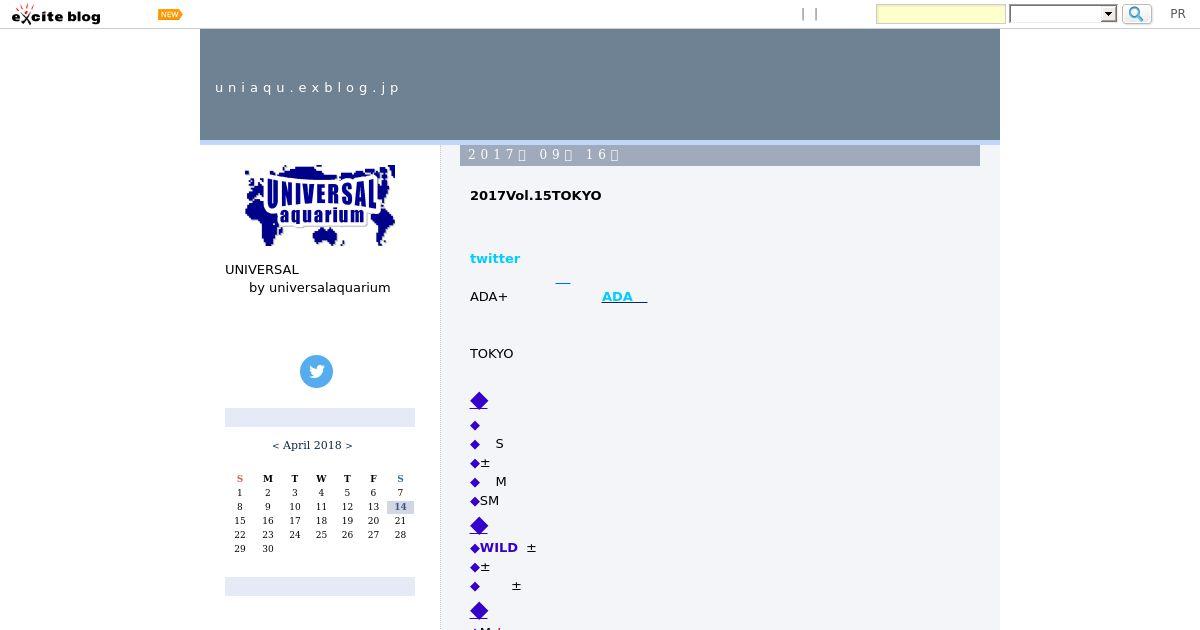Click the ADA+ text
This screenshot has width=1200, height=630.
click(x=489, y=296)
